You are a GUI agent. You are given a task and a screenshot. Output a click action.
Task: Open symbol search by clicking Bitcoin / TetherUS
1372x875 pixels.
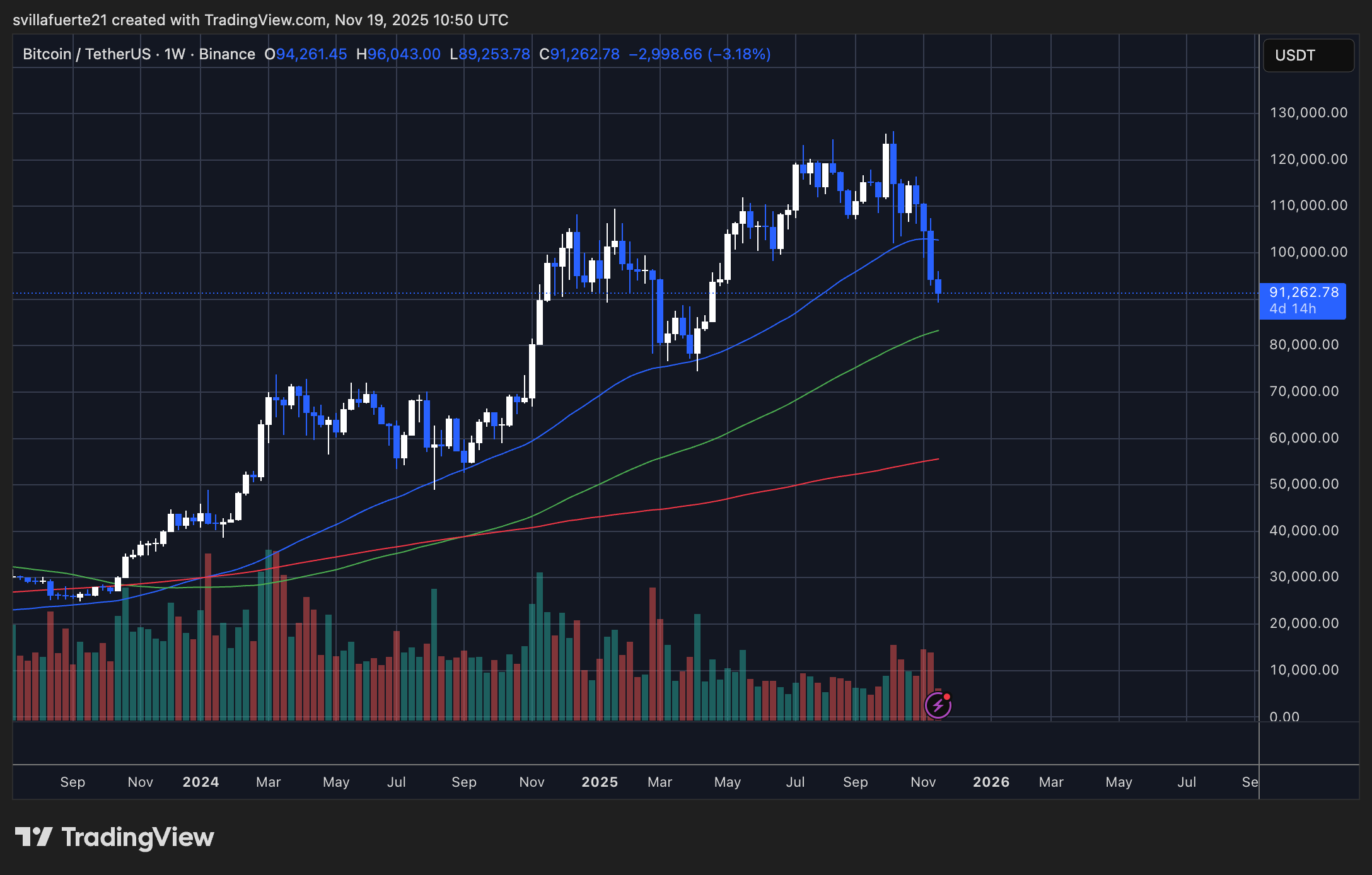[85, 54]
